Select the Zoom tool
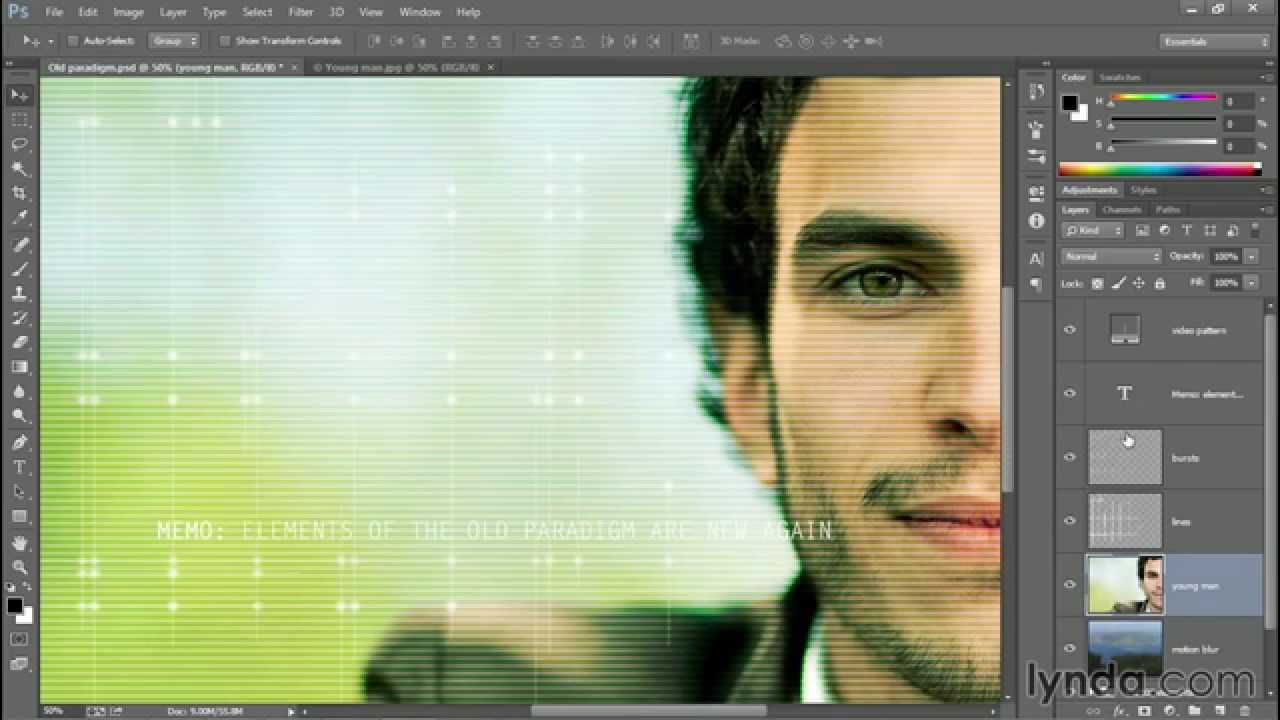The height and width of the screenshot is (720, 1280). pos(19,567)
